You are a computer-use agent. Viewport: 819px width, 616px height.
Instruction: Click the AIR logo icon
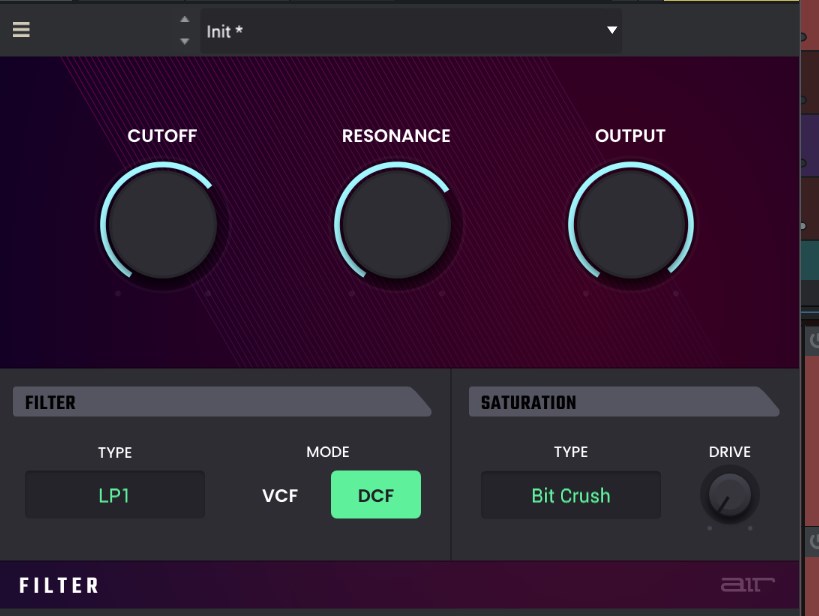[x=748, y=585]
